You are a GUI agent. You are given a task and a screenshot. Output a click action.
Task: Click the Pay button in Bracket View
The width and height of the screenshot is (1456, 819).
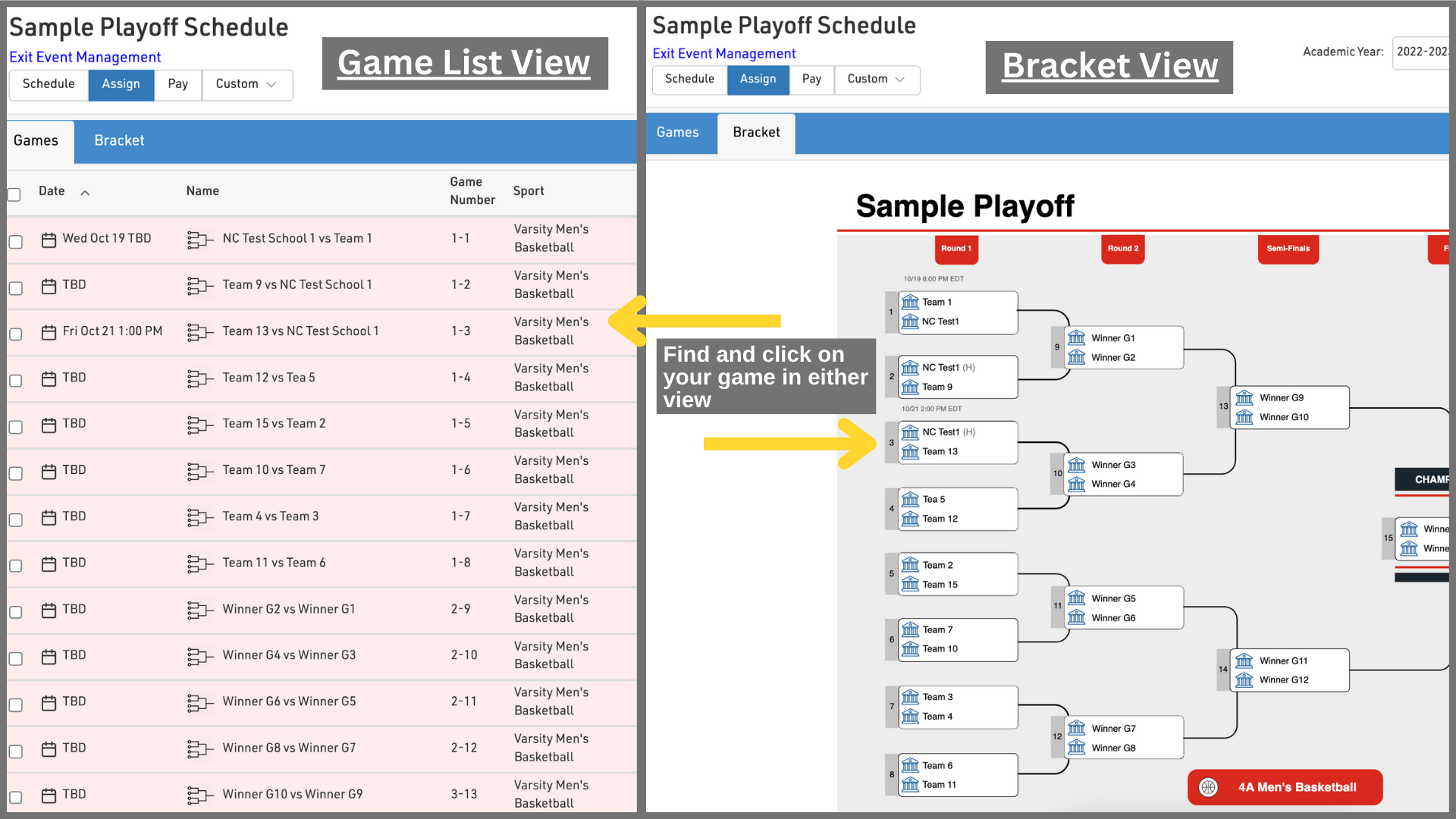811,79
